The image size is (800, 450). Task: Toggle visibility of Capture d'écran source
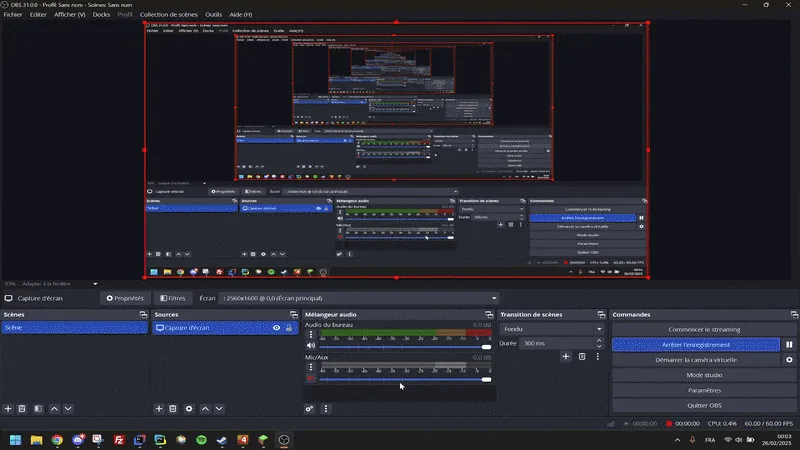pyautogui.click(x=277, y=328)
